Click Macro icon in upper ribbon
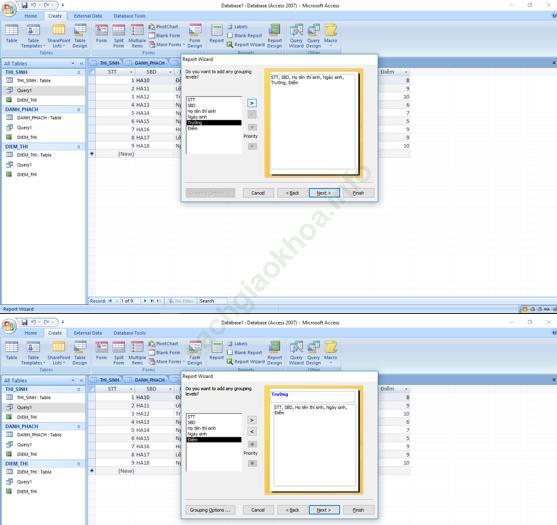This screenshot has height=525, width=557. 330,35
